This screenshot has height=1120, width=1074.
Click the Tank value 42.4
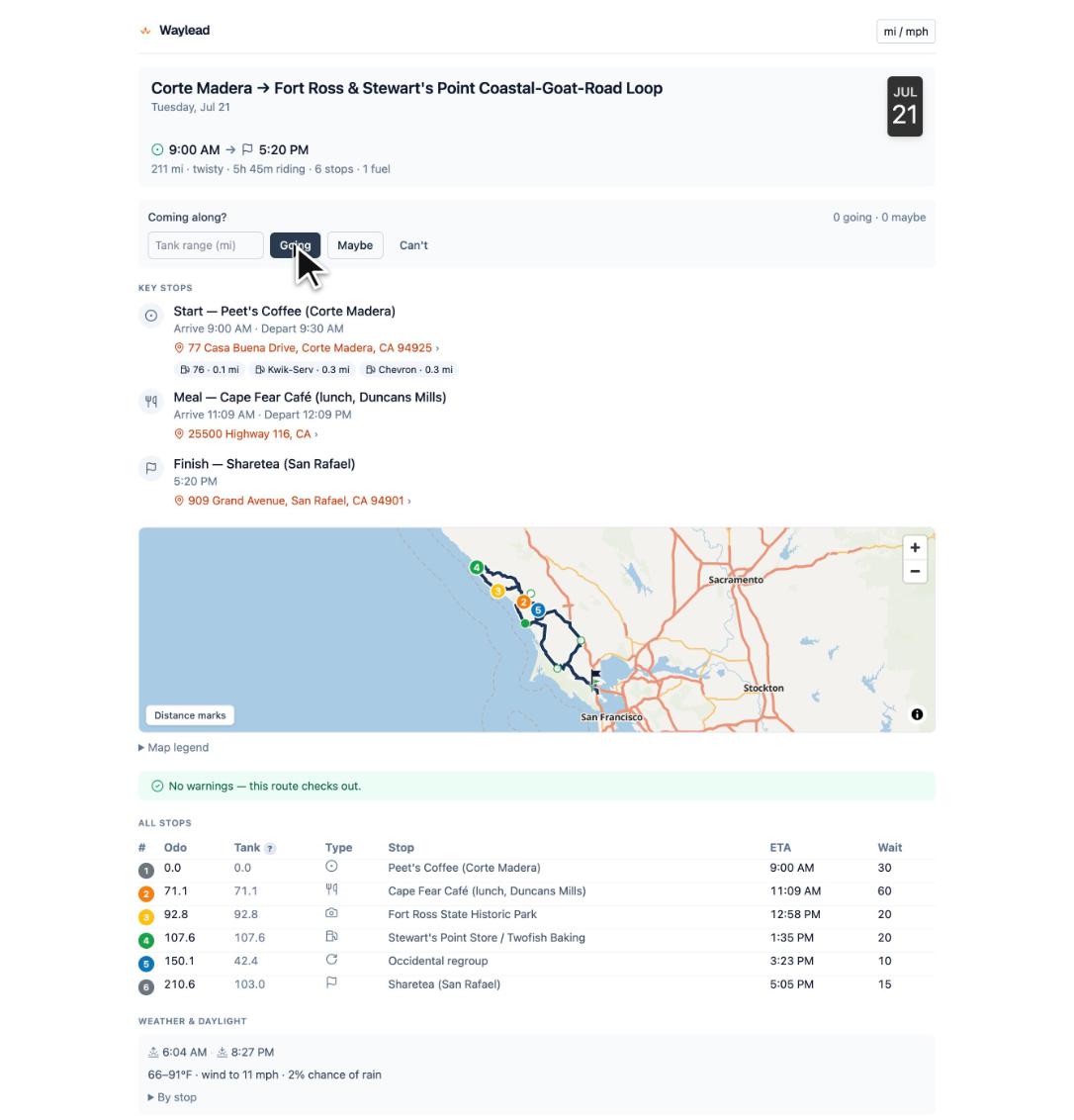point(245,961)
